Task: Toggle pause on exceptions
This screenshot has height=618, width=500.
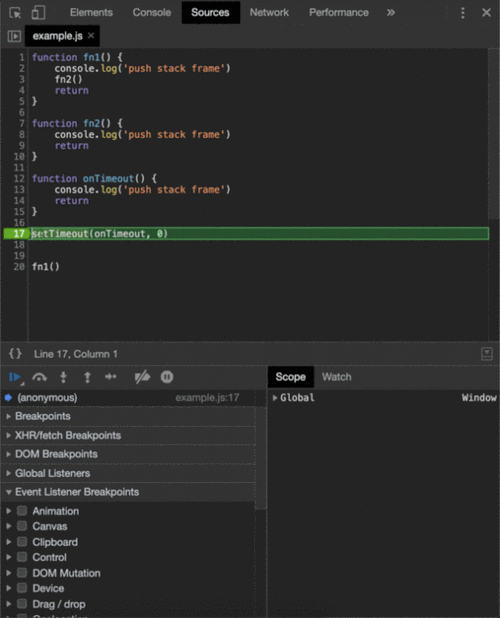Action: click(167, 377)
